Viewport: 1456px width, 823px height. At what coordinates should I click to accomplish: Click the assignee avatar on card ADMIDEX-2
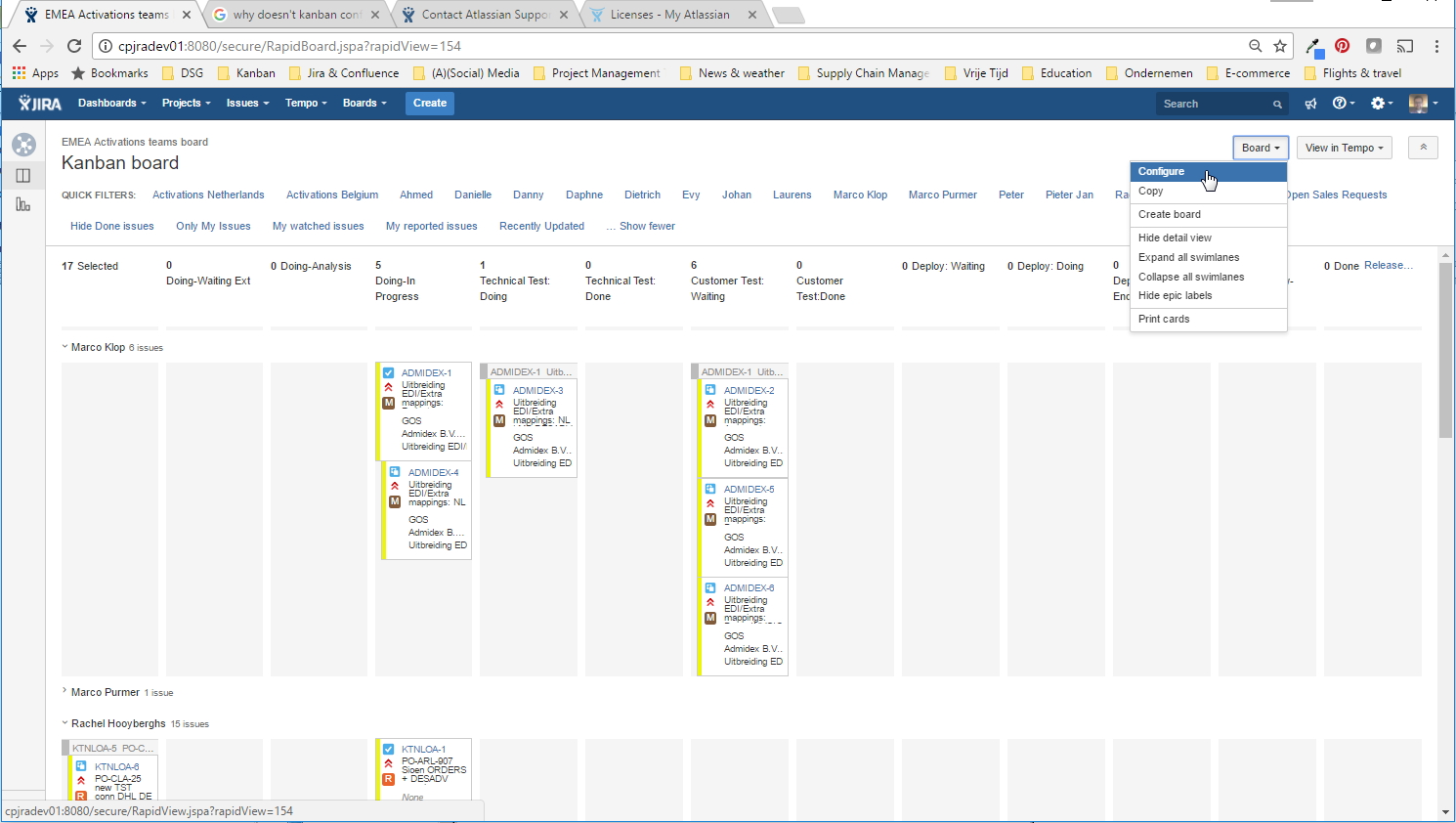point(710,421)
